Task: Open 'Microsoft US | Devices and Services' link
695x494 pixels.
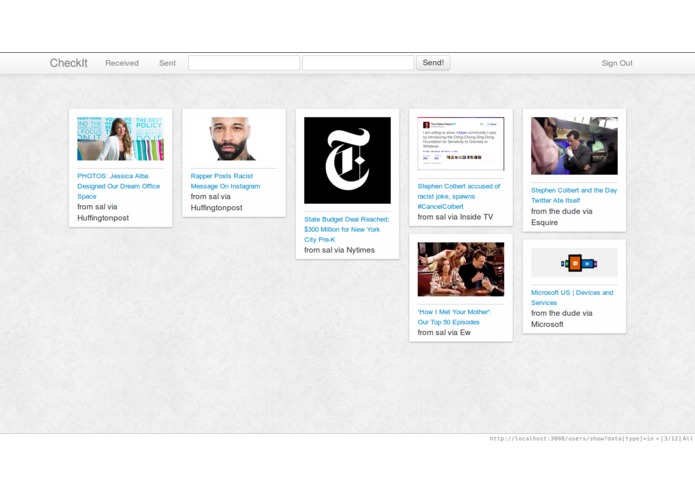Action: [572, 297]
